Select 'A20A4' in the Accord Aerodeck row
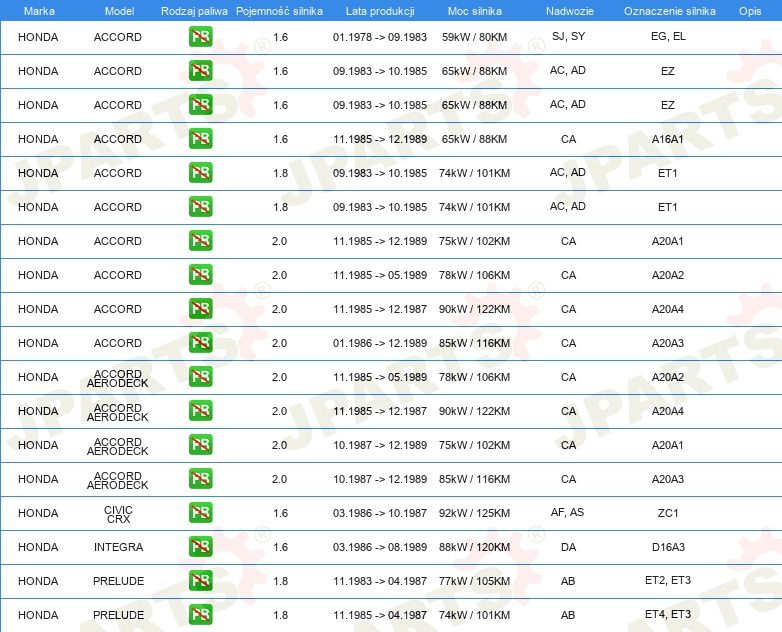Screen dimensions: 782x632 (x=668, y=411)
